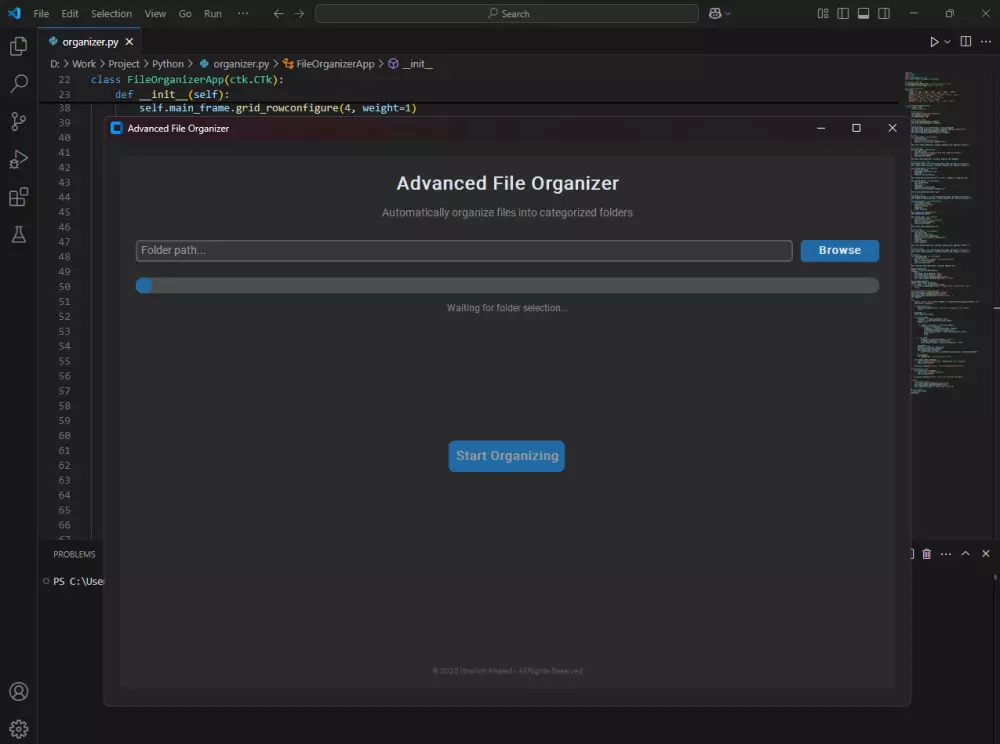Click the Browse button
The width and height of the screenshot is (1000, 744).
click(839, 250)
